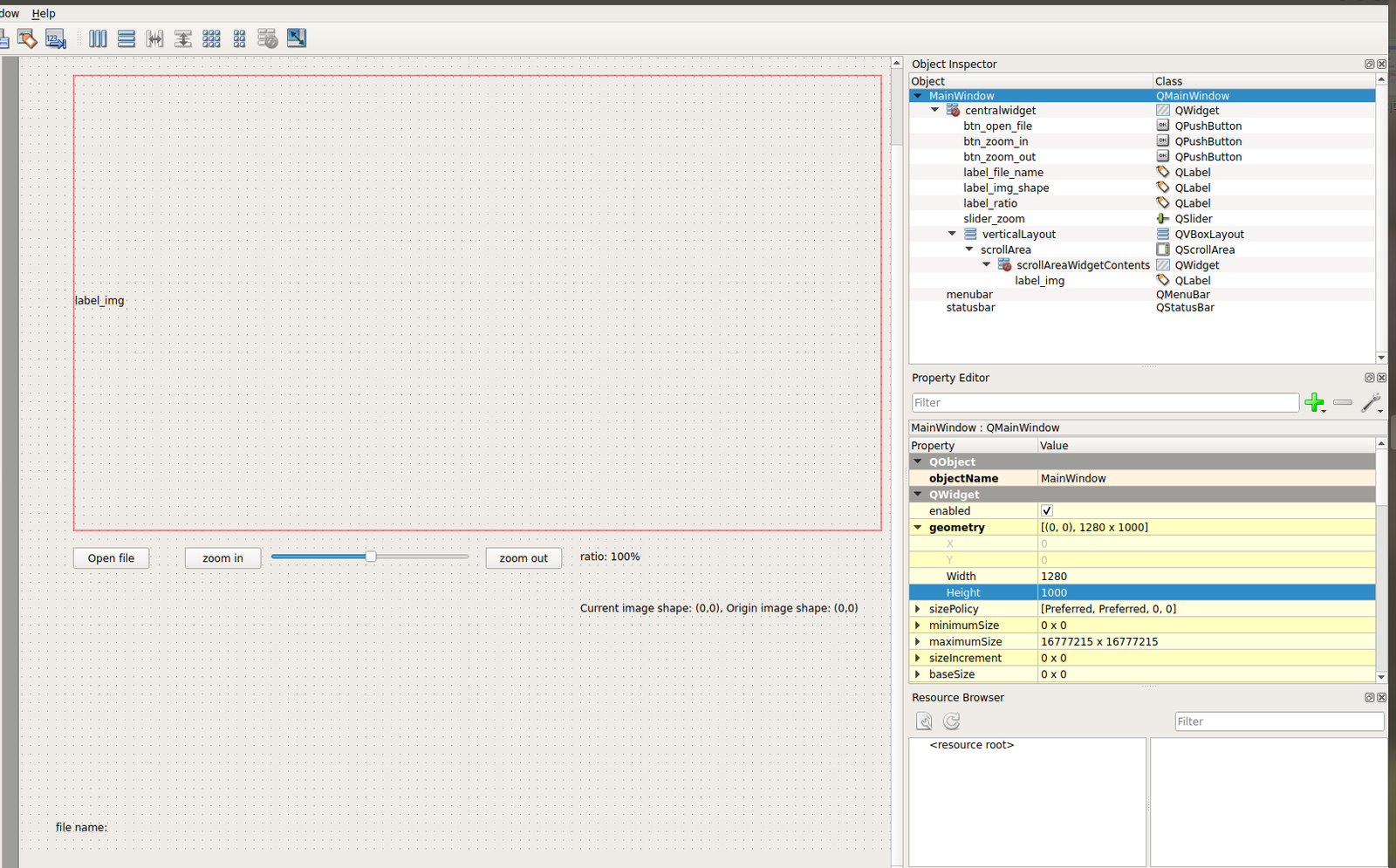Collapse the geometry property group
Screen dimensions: 1396x868
point(918,528)
